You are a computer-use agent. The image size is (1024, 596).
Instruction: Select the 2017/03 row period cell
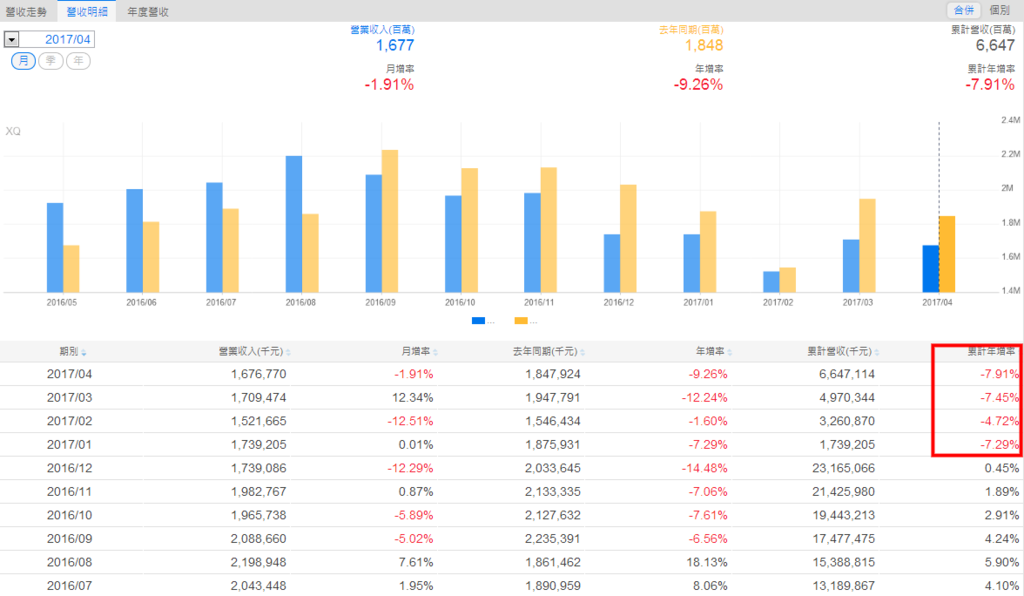click(69, 398)
